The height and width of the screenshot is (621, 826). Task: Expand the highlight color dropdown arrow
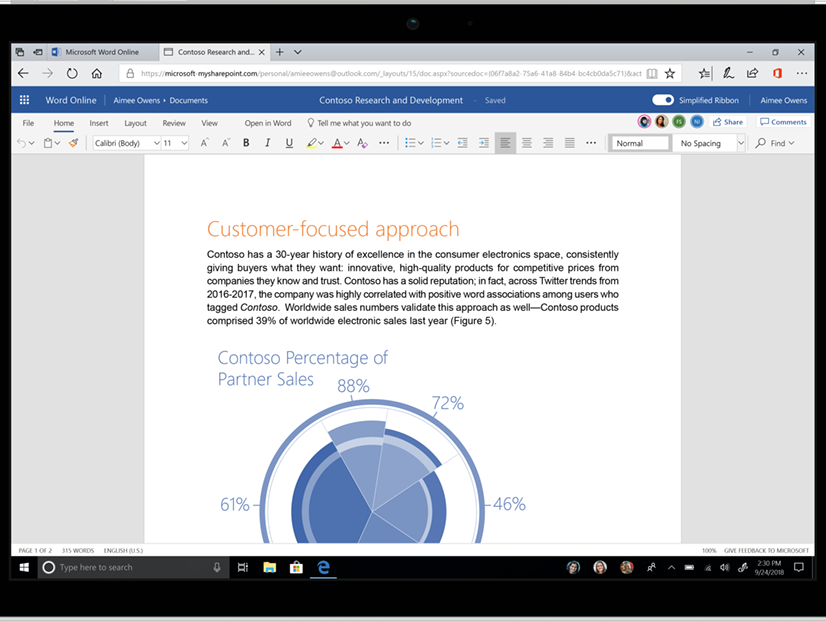pos(321,143)
